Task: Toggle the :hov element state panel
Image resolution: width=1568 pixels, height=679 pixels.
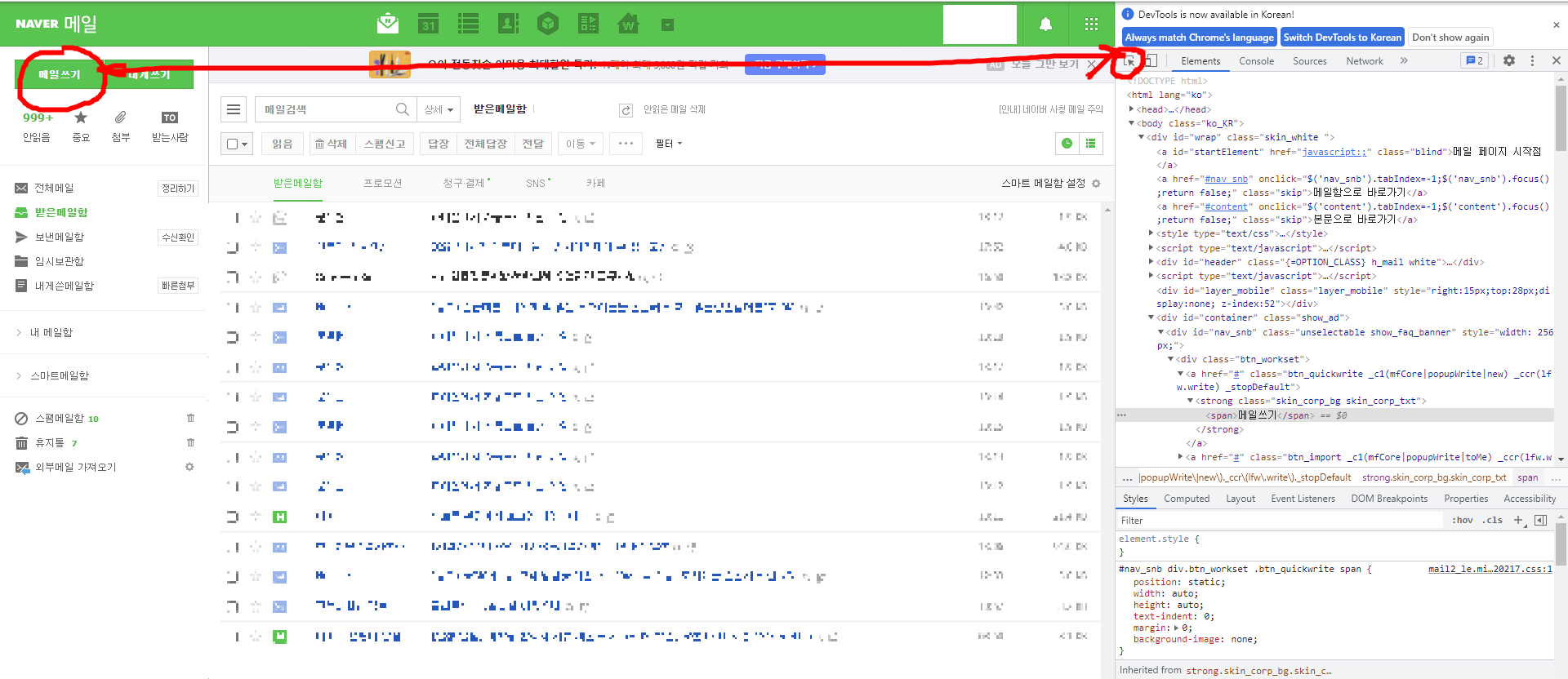Action: pos(1462,520)
